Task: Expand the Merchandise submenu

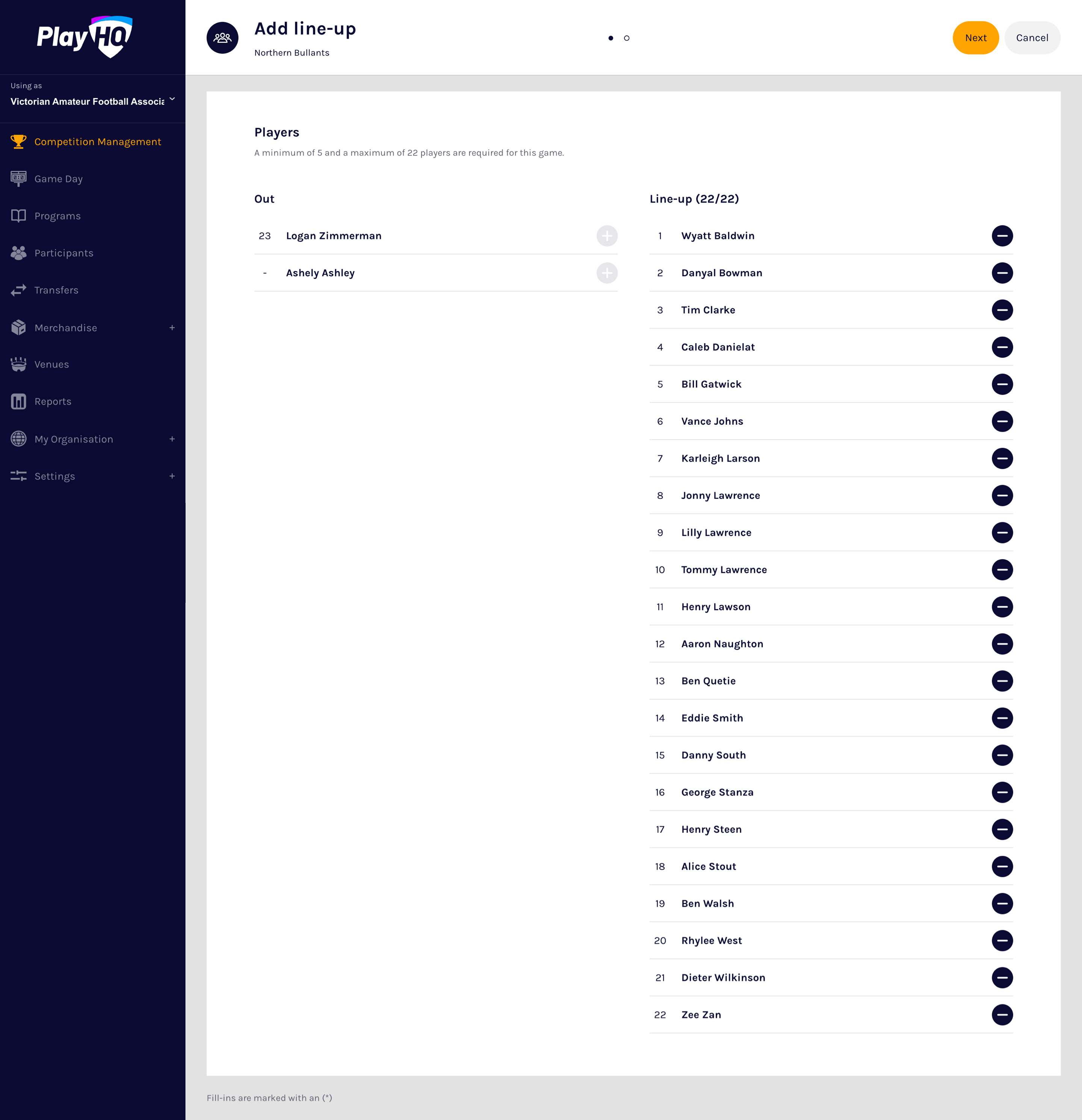Action: click(x=172, y=328)
